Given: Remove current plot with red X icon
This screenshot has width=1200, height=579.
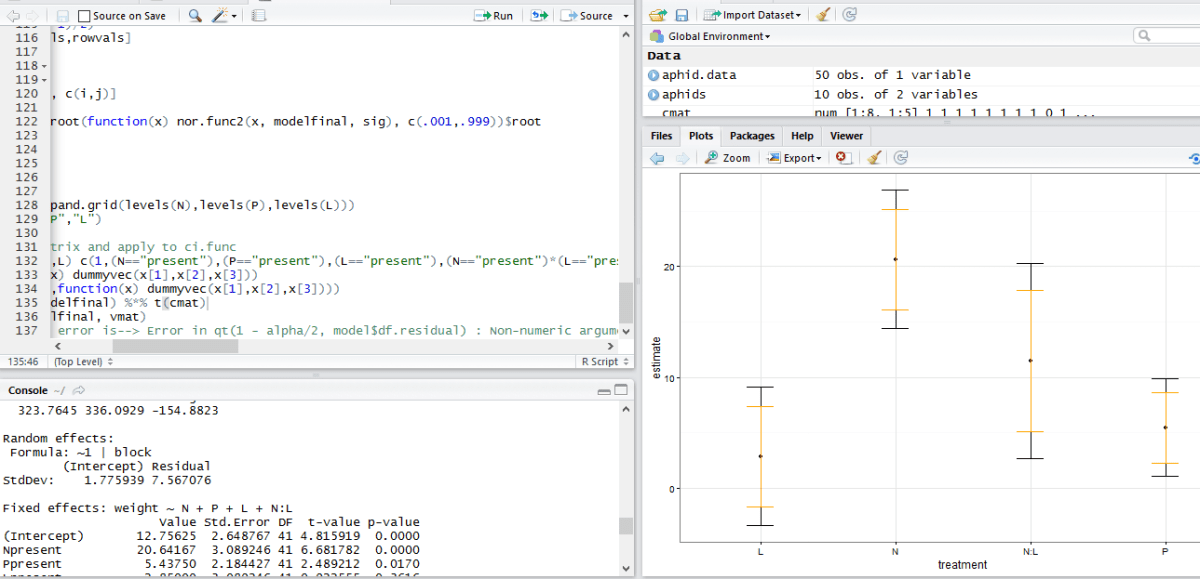Looking at the screenshot, I should [x=842, y=157].
